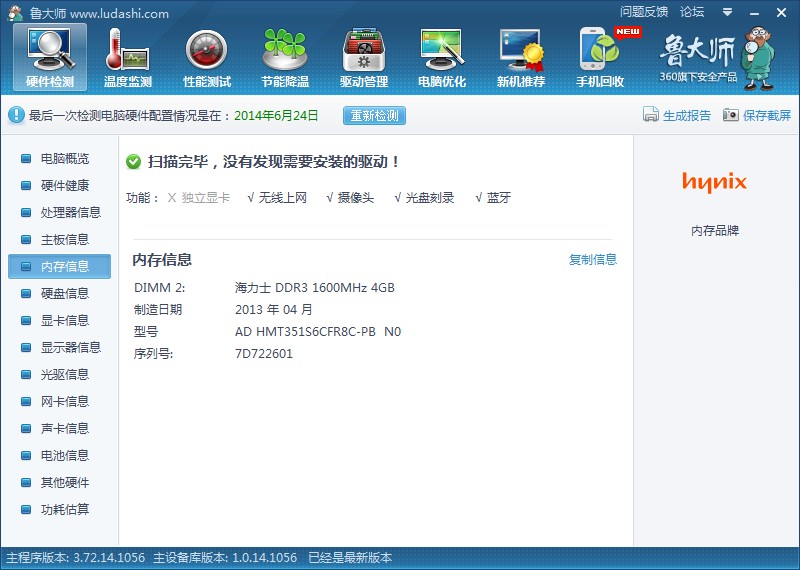Click the blue info exclamation icon
800x570 pixels.
pos(16,115)
